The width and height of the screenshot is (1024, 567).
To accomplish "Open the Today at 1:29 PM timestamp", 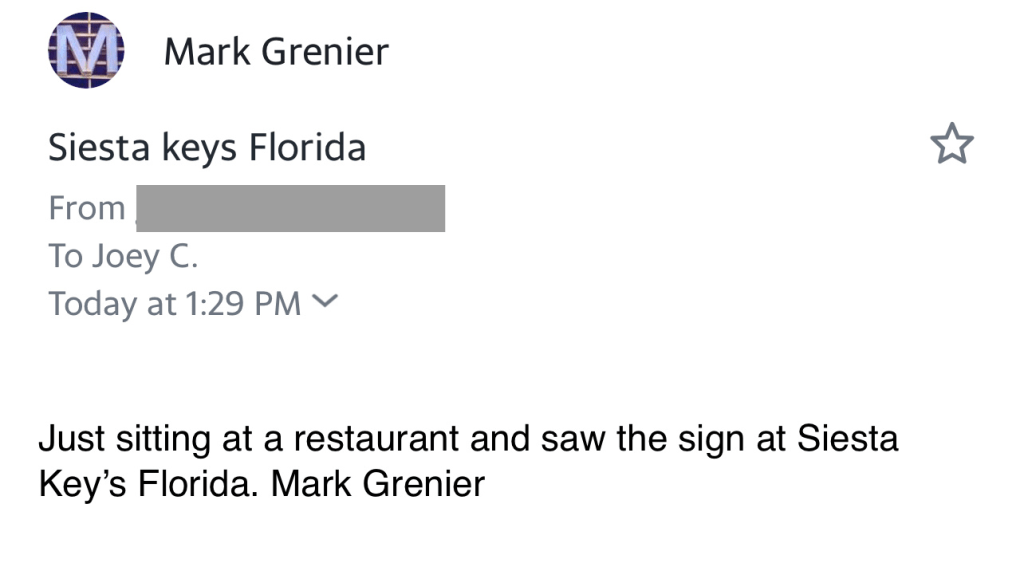I will pos(175,303).
